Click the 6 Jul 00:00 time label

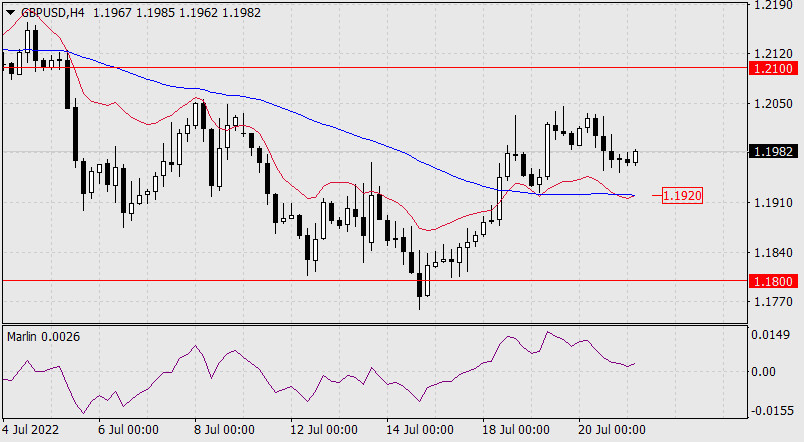tap(128, 430)
